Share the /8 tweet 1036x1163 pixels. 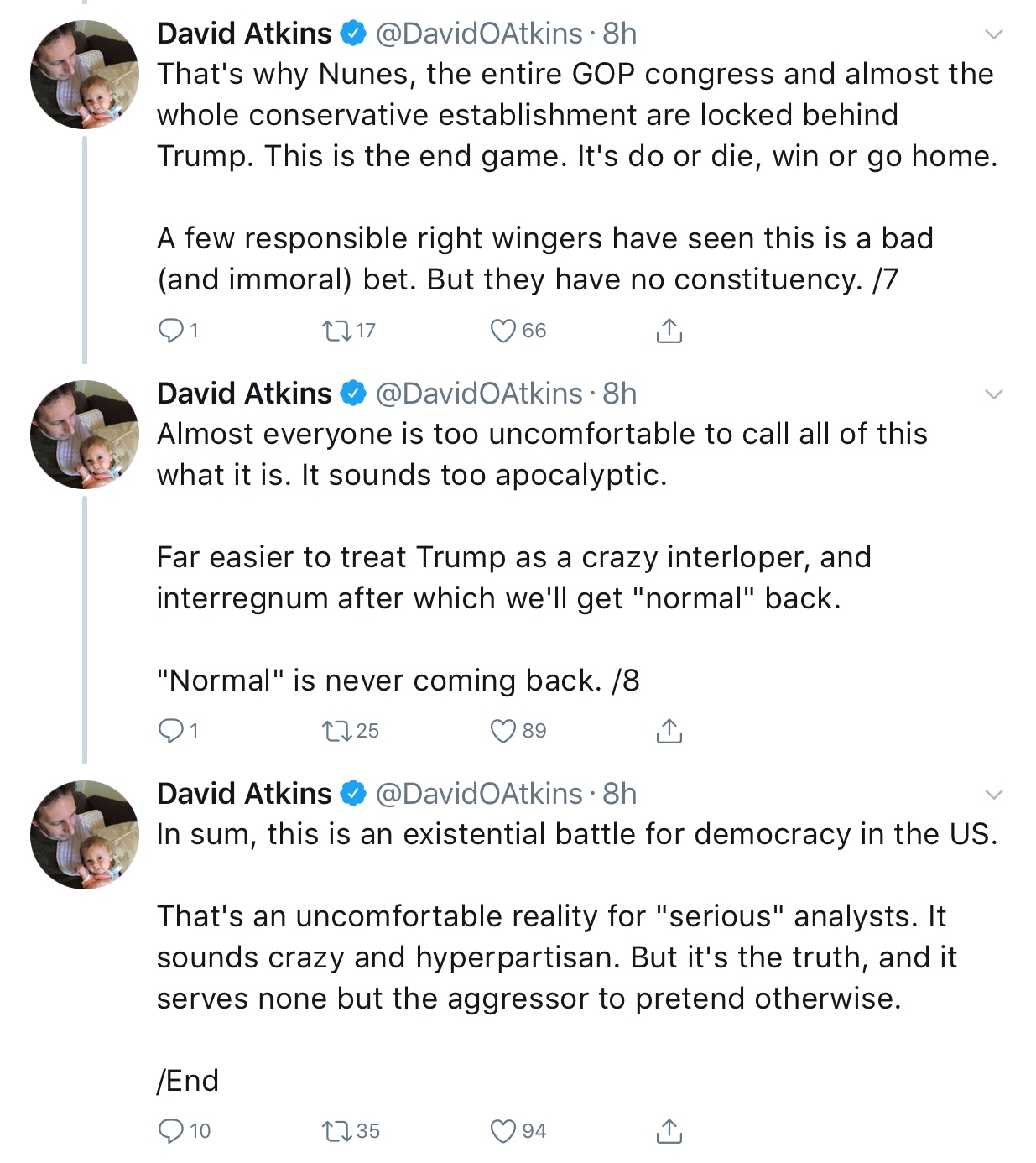(x=669, y=731)
